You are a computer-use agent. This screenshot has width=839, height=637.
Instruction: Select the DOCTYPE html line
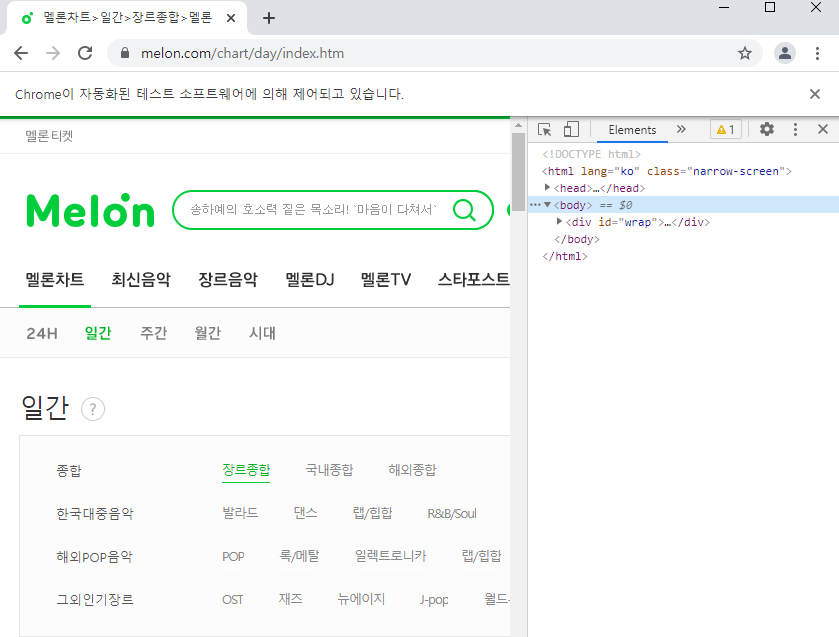591,154
